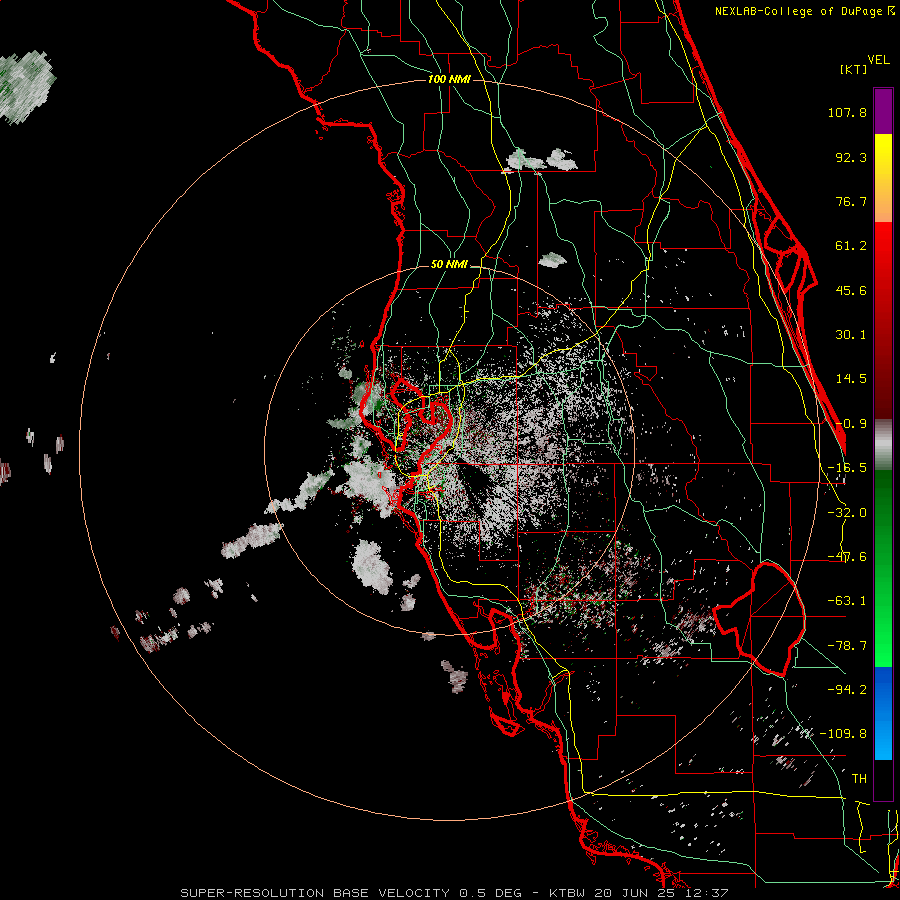Select the 92.3 velocity scale value
Viewport: 900px width, 900px height.
851,157
